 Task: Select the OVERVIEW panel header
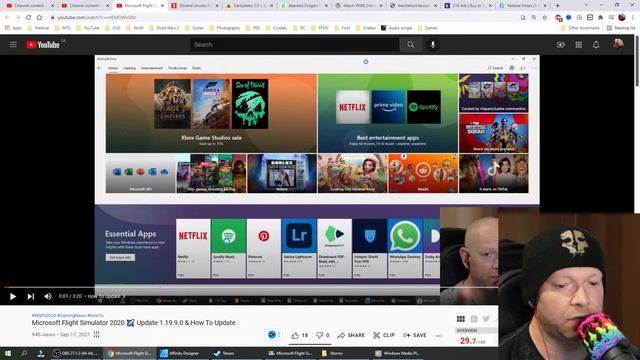point(476,330)
